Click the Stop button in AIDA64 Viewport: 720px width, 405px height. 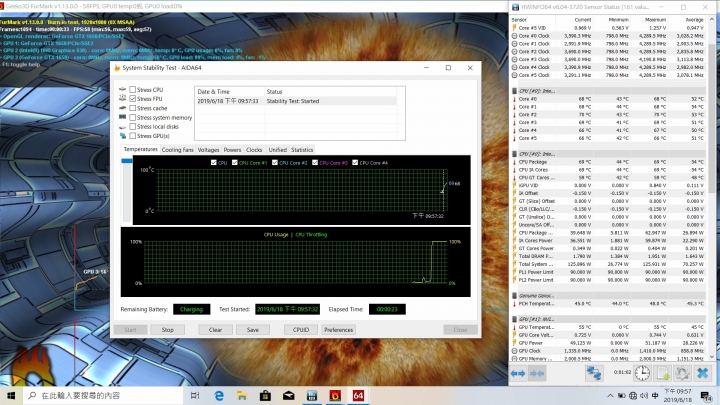tap(168, 330)
